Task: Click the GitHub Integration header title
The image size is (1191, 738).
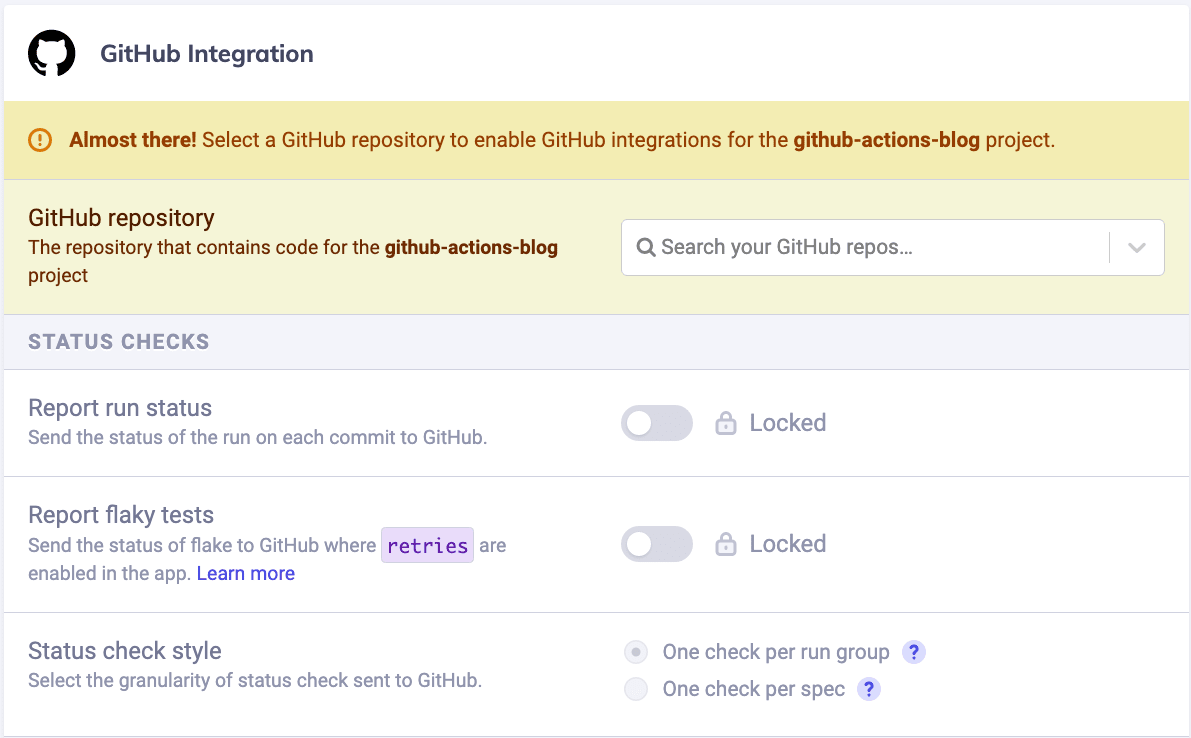Action: click(206, 53)
